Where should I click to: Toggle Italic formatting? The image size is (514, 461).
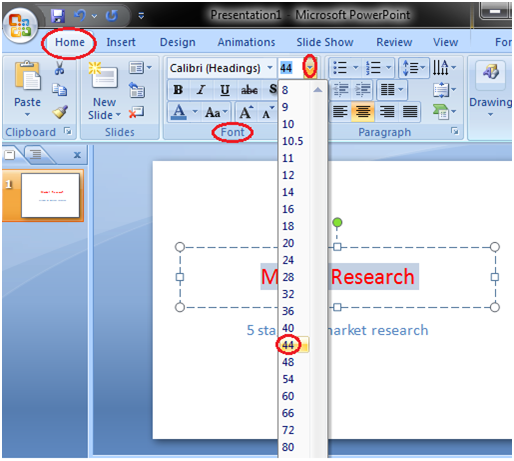pos(201,89)
